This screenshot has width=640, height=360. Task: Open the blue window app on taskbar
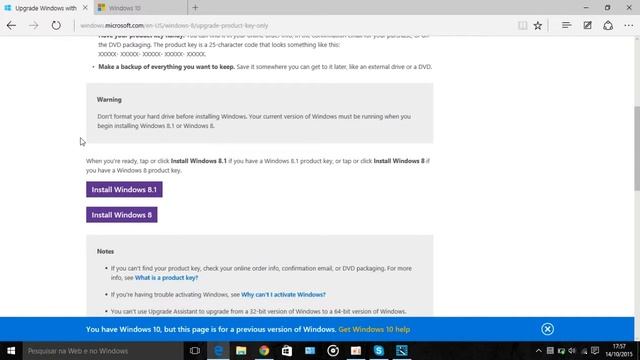[x=310, y=351]
